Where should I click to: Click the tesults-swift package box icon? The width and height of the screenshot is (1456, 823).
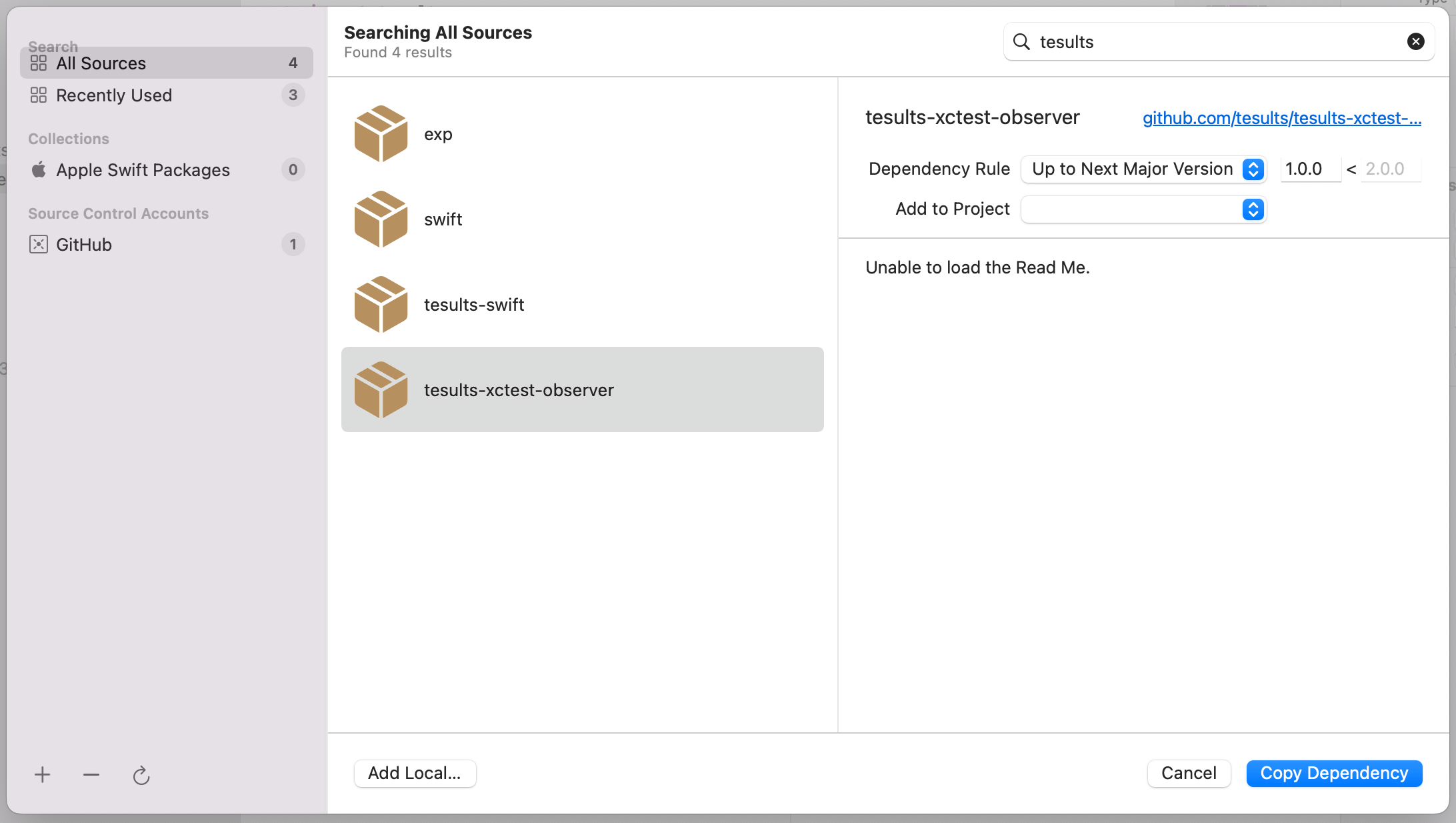click(x=381, y=304)
